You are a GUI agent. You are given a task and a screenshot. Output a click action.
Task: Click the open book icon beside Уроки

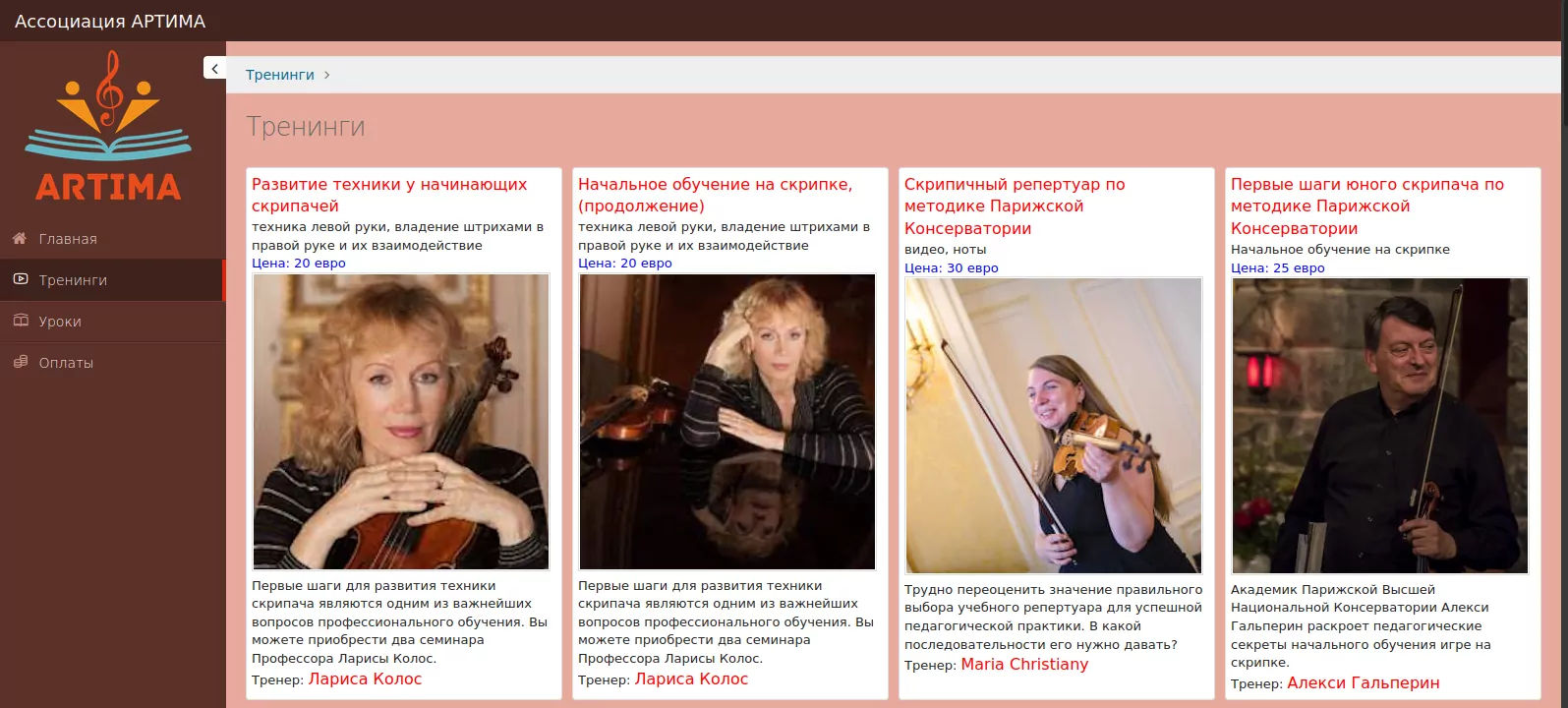(20, 322)
